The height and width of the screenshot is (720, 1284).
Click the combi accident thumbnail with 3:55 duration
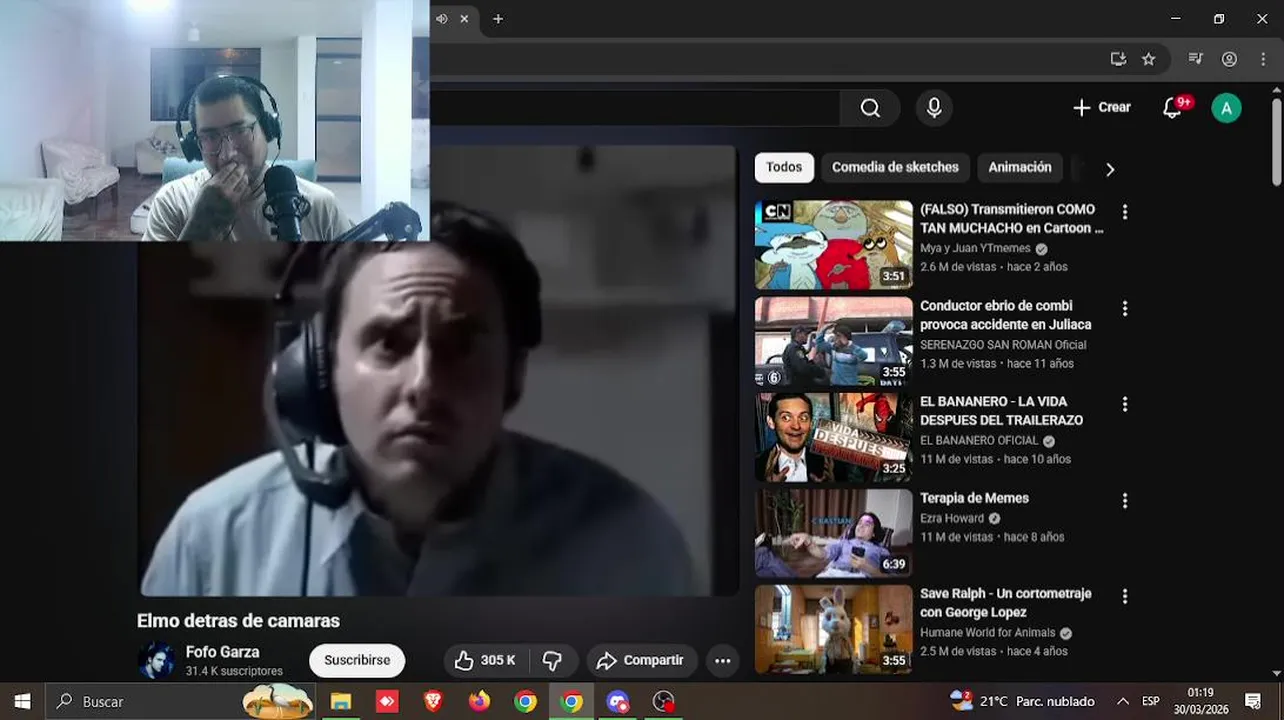[x=834, y=341]
